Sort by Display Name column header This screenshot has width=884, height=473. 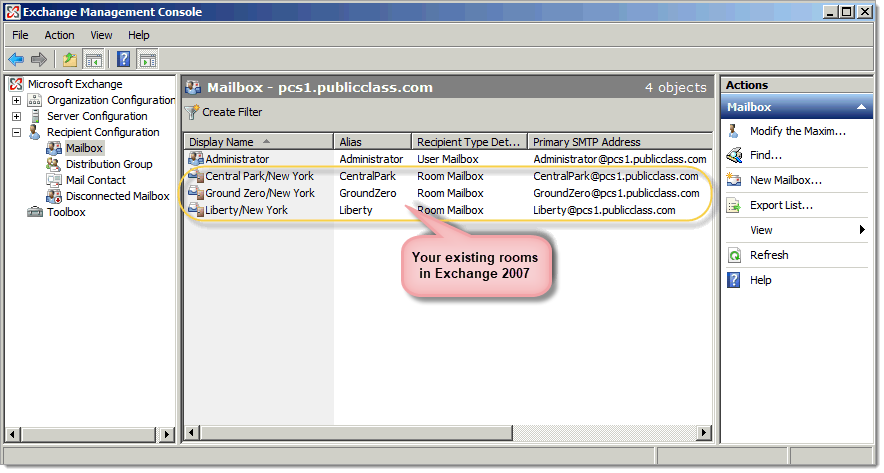click(x=258, y=142)
